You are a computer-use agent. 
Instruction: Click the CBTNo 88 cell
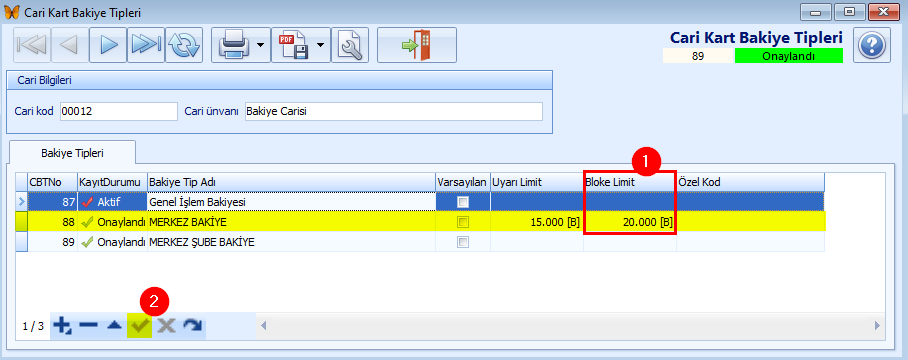[53, 222]
